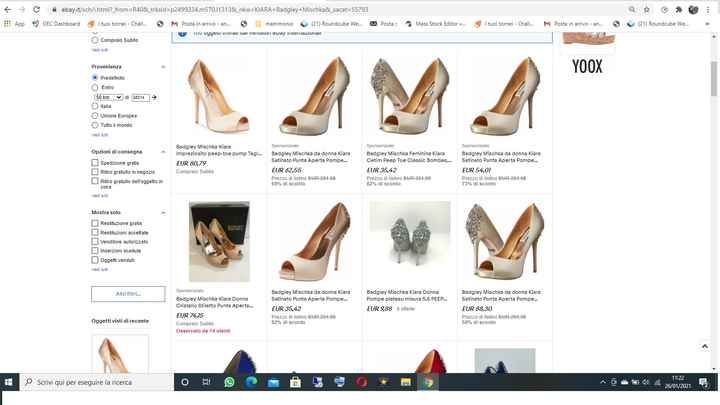This screenshot has width=720, height=405.
Task: Click the browser address bar URL
Action: click(214, 9)
